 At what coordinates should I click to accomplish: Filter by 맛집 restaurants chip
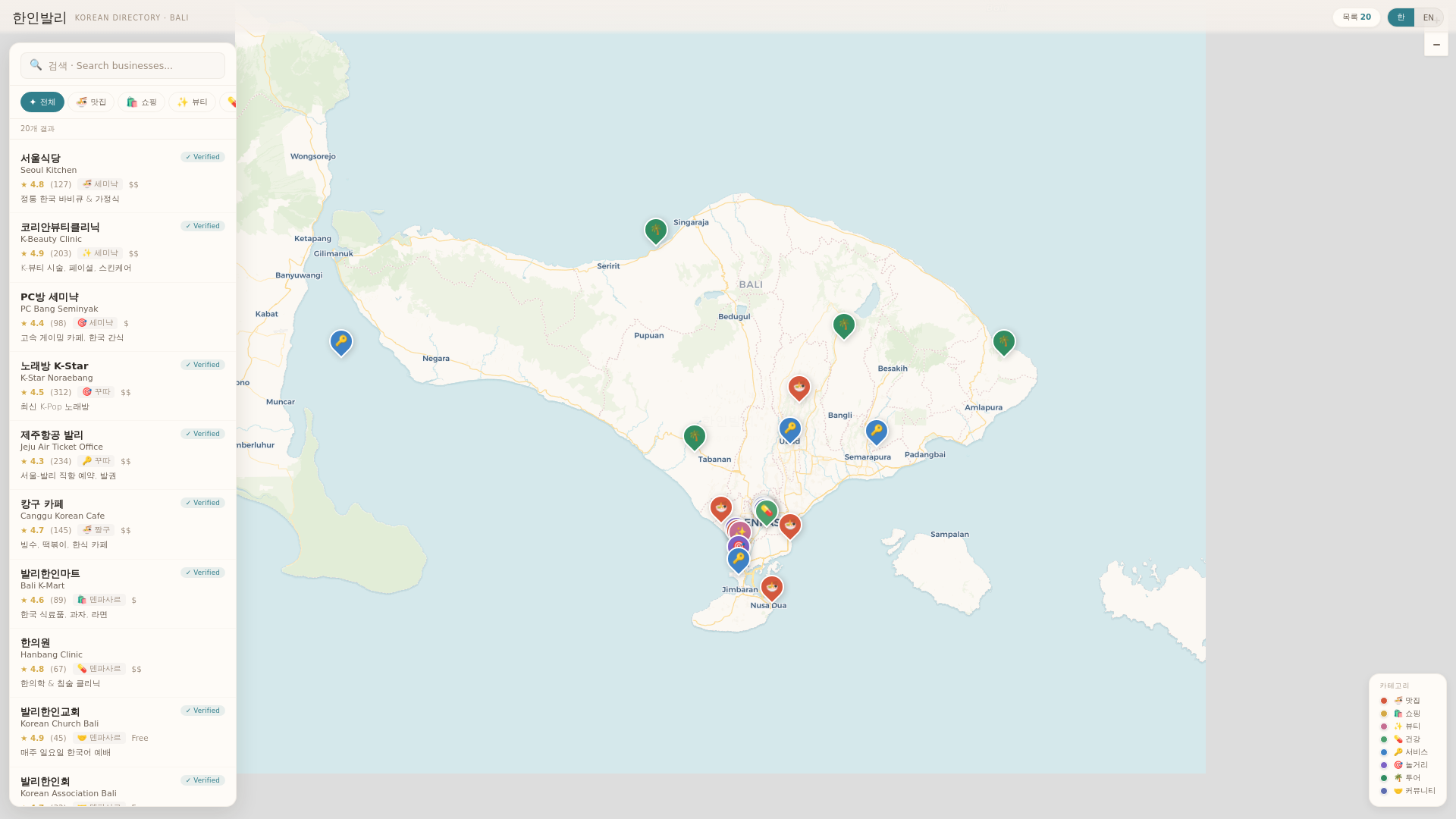(x=91, y=102)
